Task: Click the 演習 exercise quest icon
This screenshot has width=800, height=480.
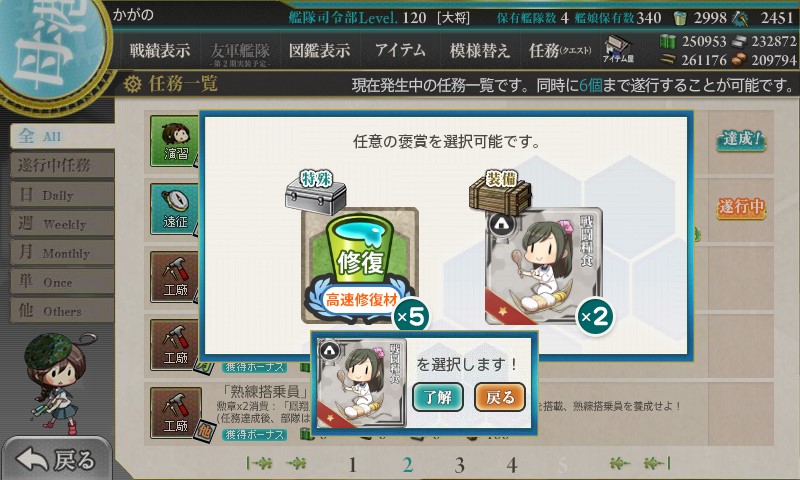Action: [x=176, y=141]
